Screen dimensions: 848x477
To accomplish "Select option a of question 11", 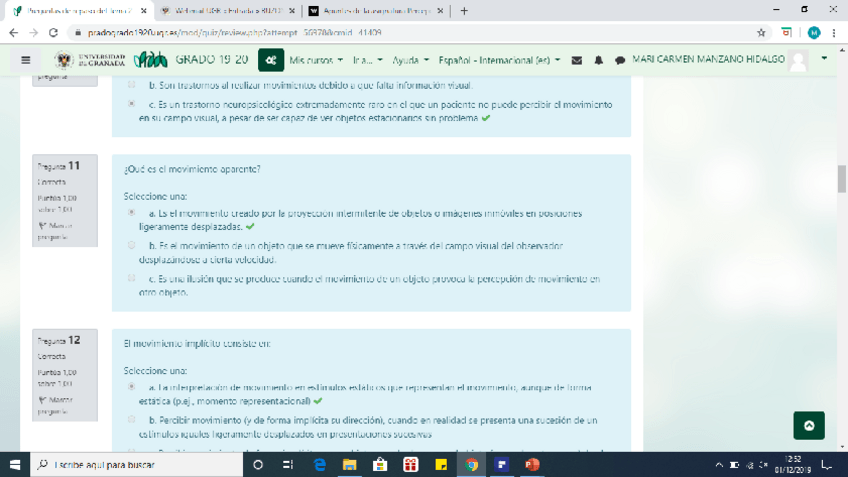I will click(x=131, y=213).
